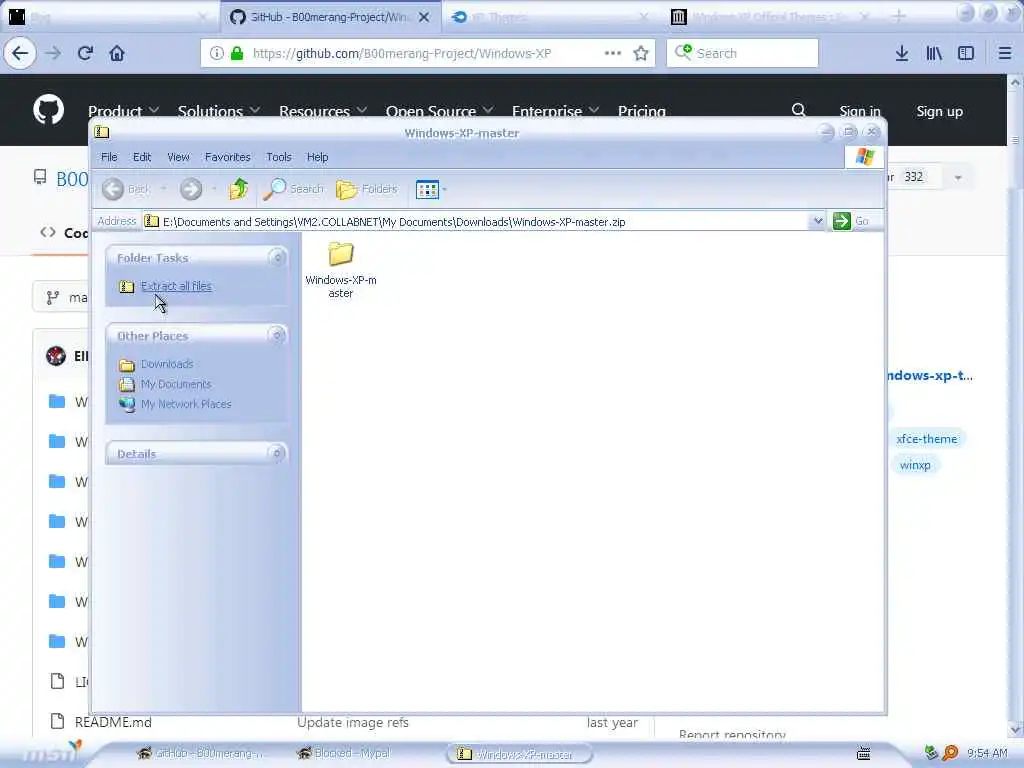Open Explorer Search pane
The width and height of the screenshot is (1024, 768).
click(293, 189)
